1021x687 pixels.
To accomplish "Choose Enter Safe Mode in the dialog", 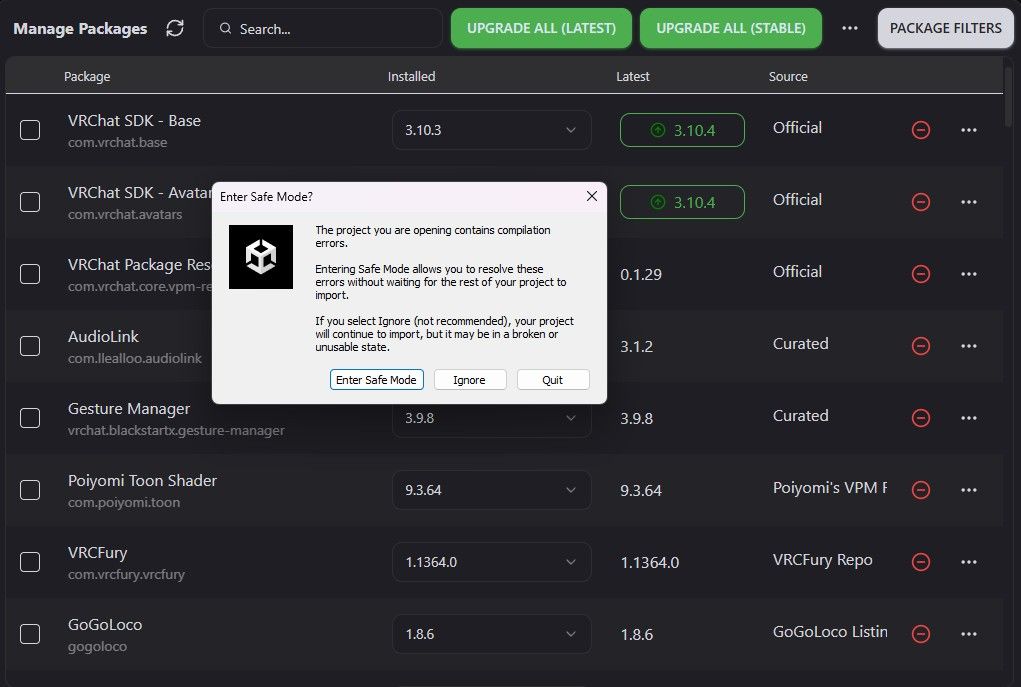I will 376,380.
